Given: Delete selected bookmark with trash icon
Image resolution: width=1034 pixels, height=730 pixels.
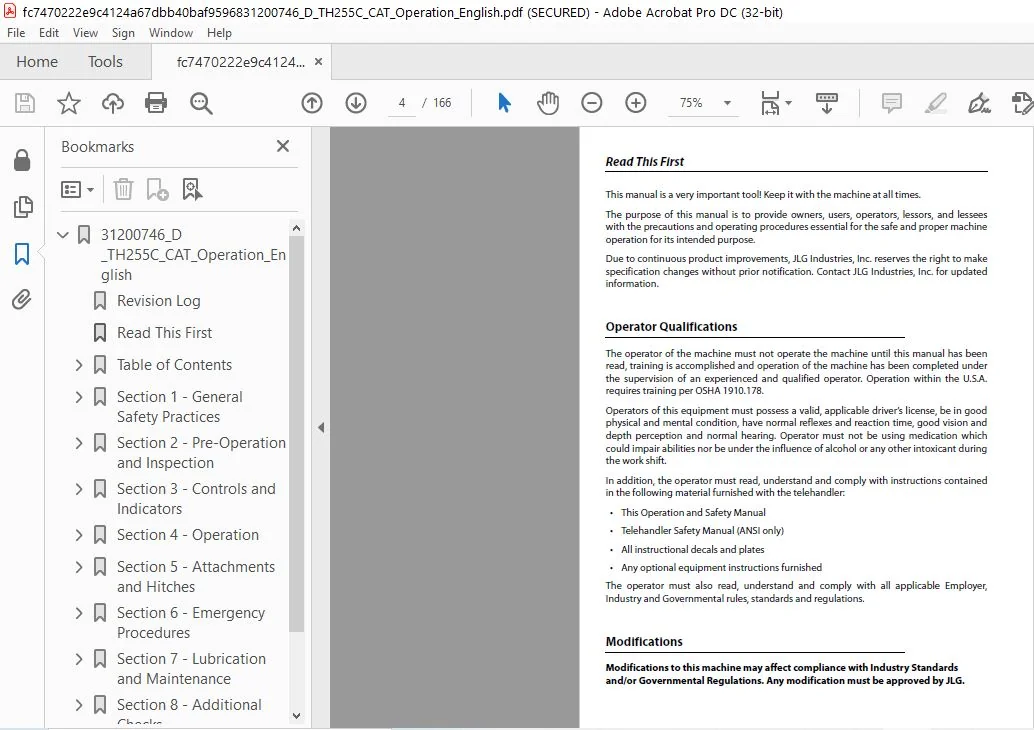Looking at the screenshot, I should tap(123, 189).
